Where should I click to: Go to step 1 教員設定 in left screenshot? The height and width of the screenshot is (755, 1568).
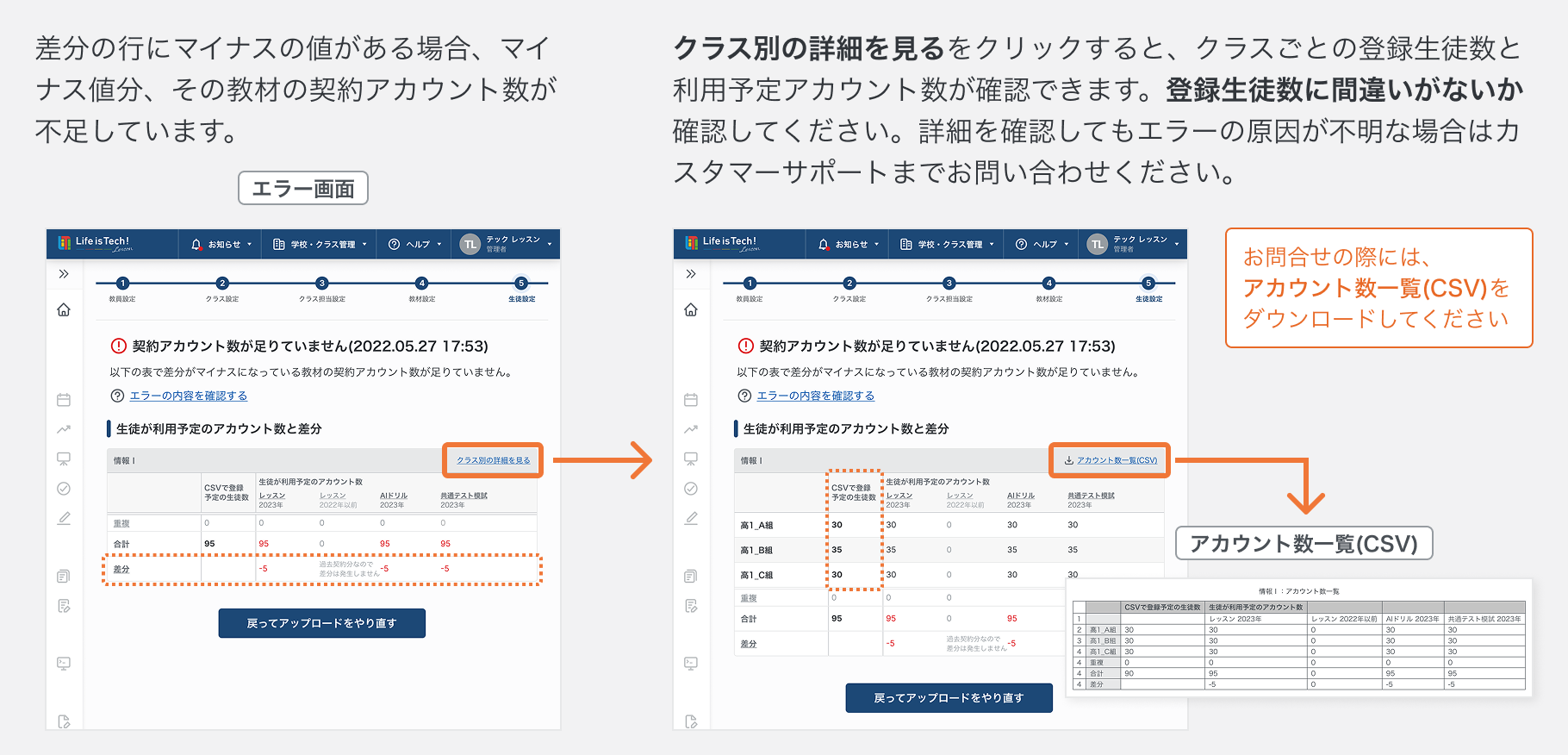coord(122,290)
